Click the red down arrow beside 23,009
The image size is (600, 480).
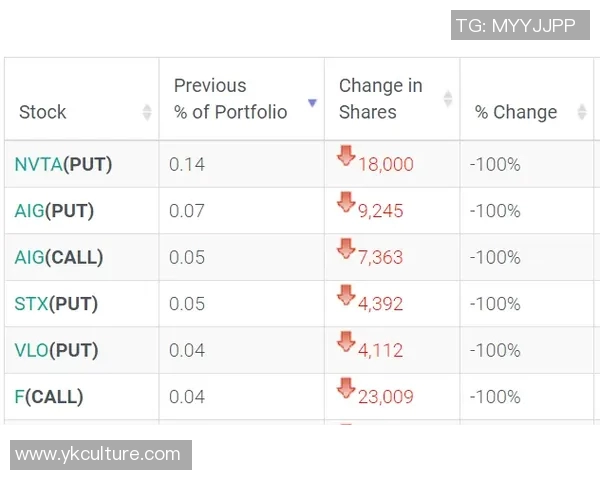click(x=347, y=388)
